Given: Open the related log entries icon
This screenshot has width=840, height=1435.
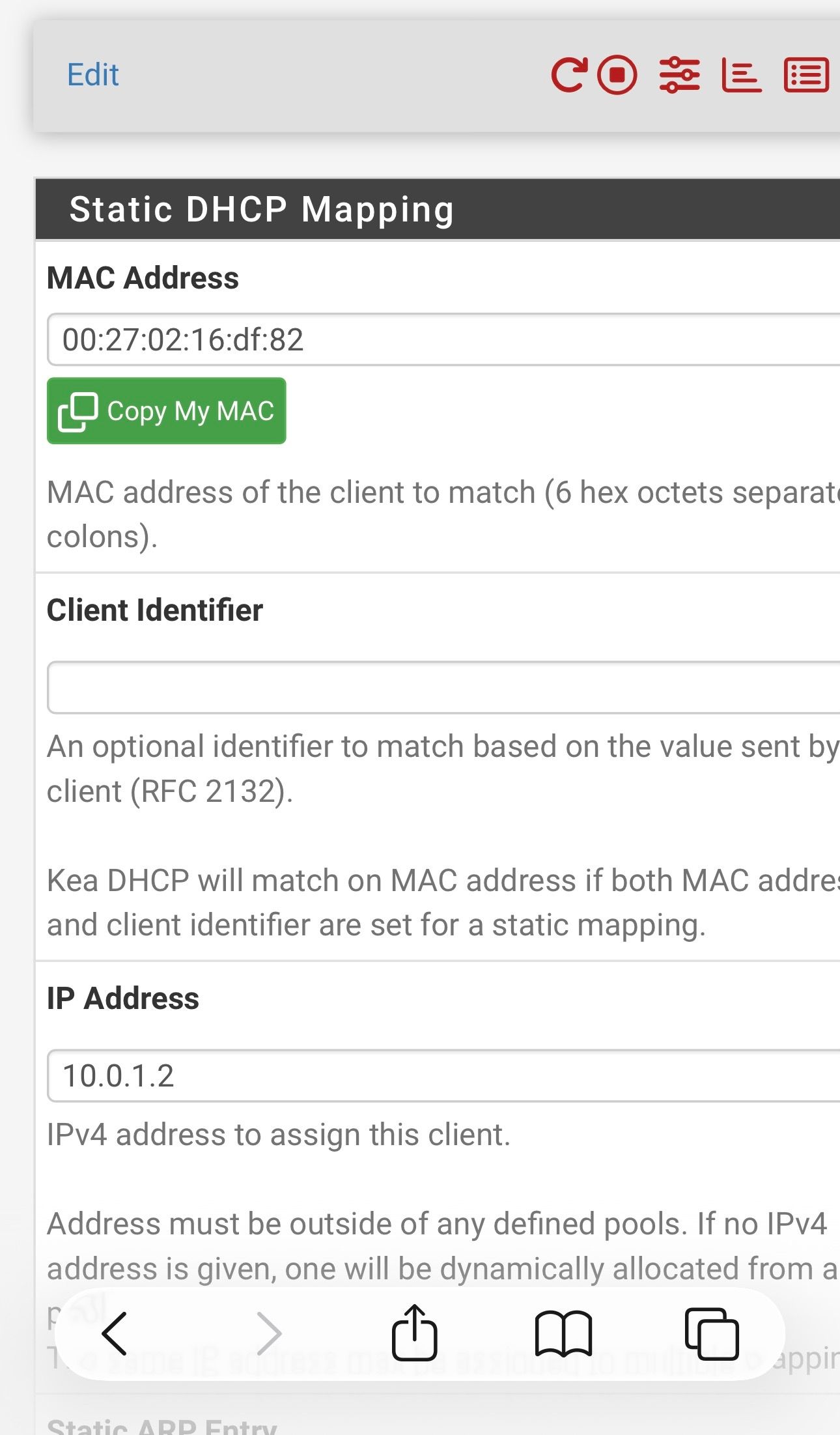Looking at the screenshot, I should click(806, 75).
